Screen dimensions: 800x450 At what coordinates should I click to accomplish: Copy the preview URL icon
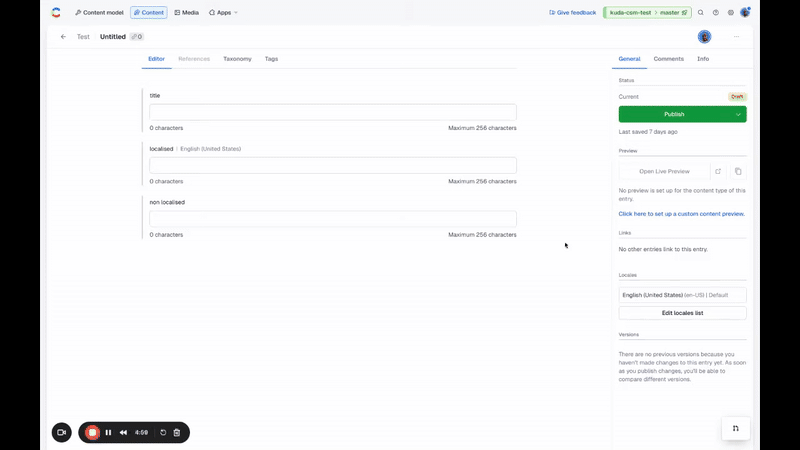[738, 171]
